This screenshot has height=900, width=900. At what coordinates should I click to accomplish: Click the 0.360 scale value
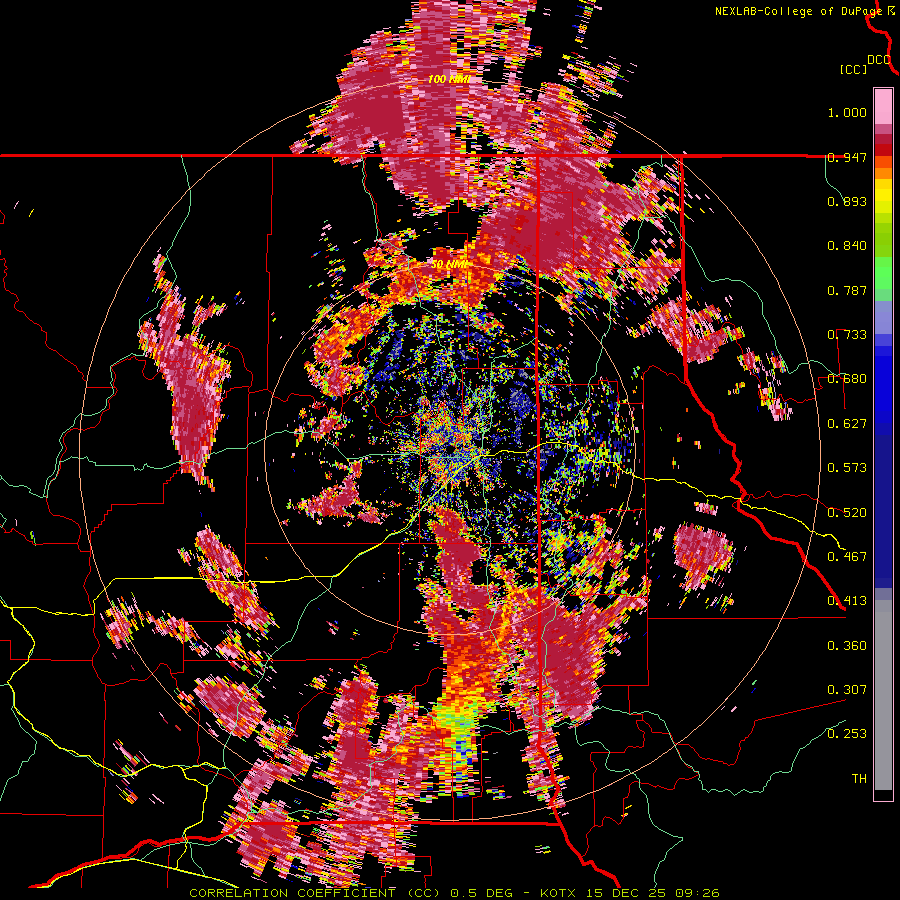coord(847,646)
